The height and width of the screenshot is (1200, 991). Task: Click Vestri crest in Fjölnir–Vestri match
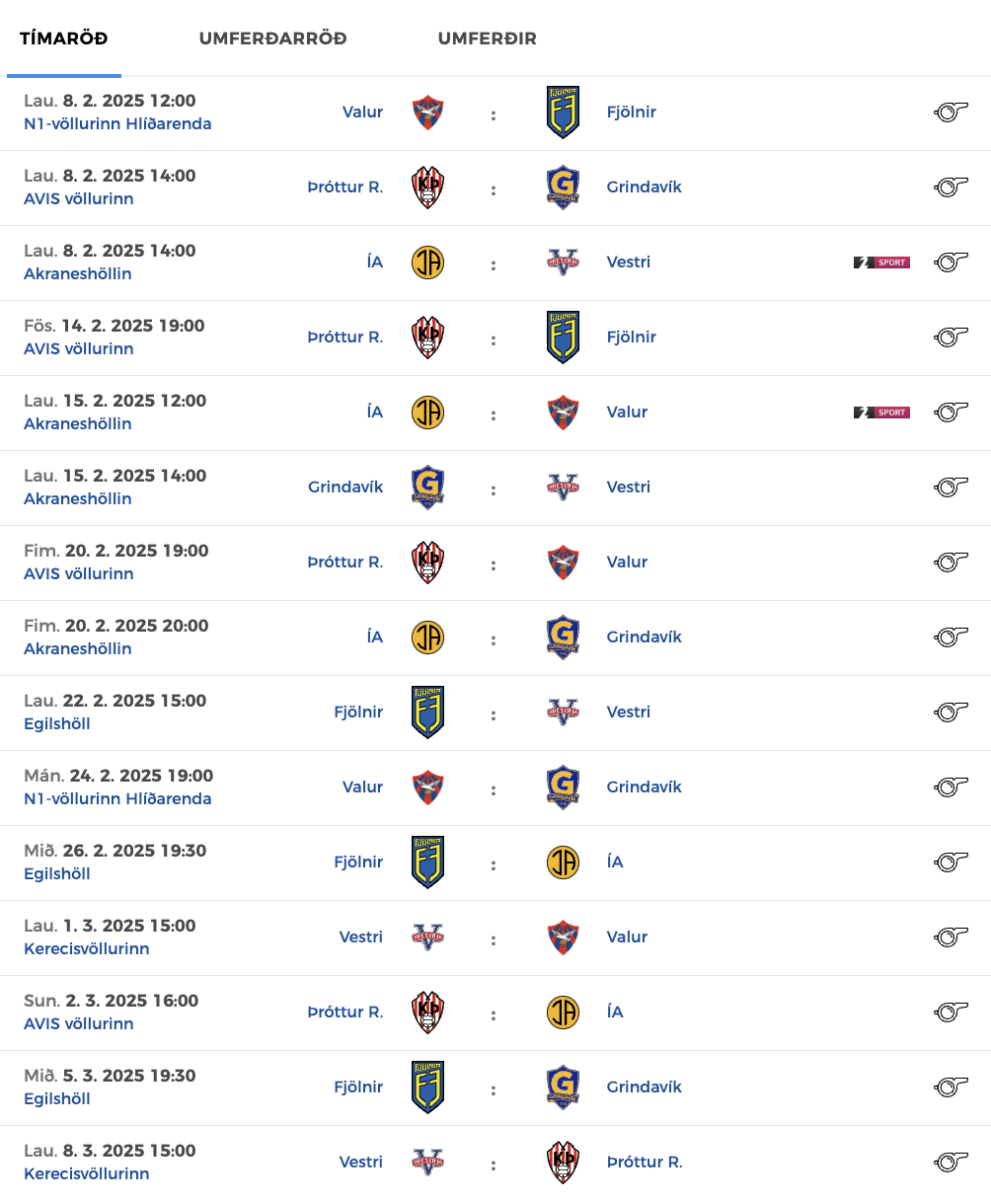(563, 712)
